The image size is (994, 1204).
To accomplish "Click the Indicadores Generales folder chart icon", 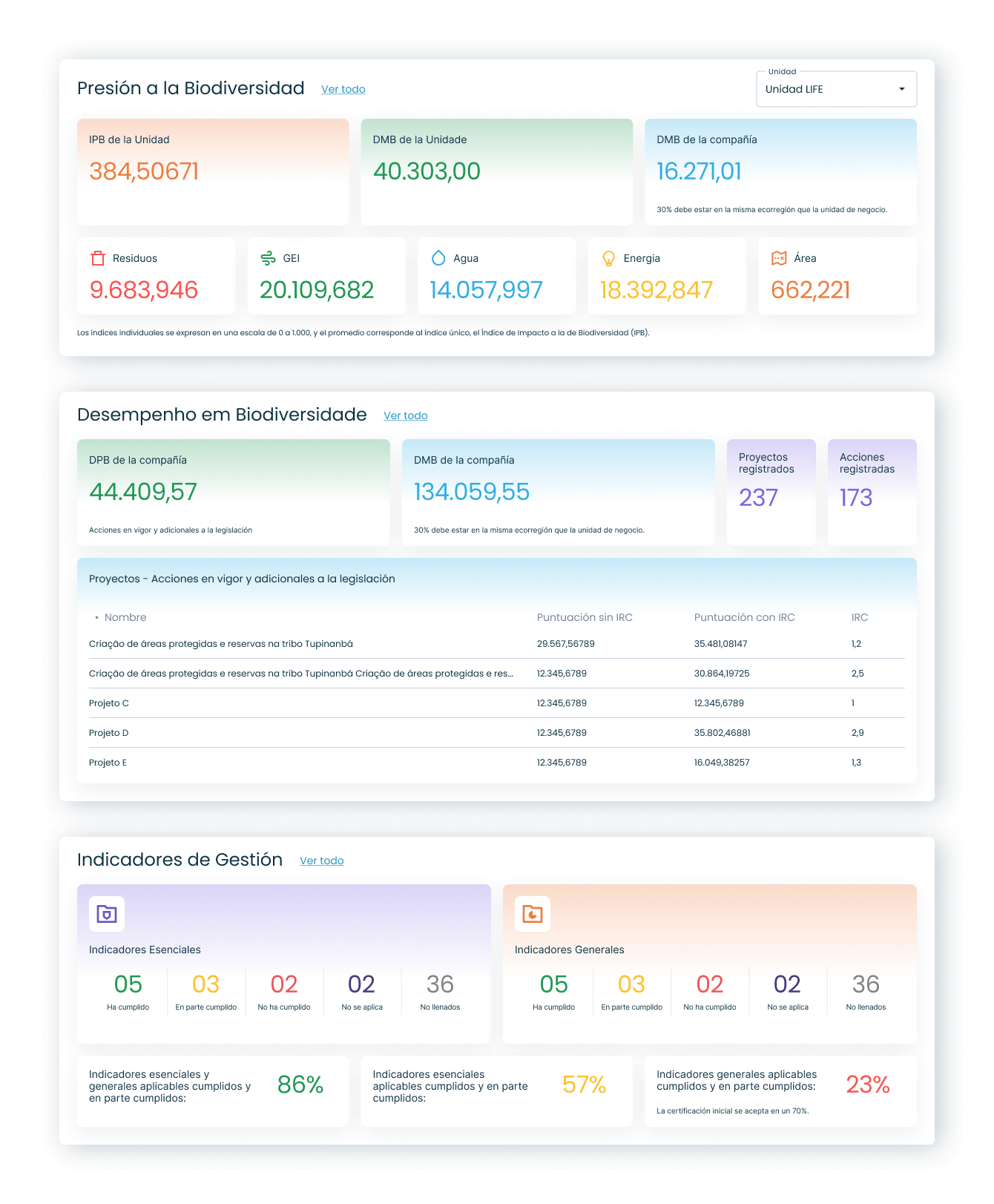I will [533, 914].
